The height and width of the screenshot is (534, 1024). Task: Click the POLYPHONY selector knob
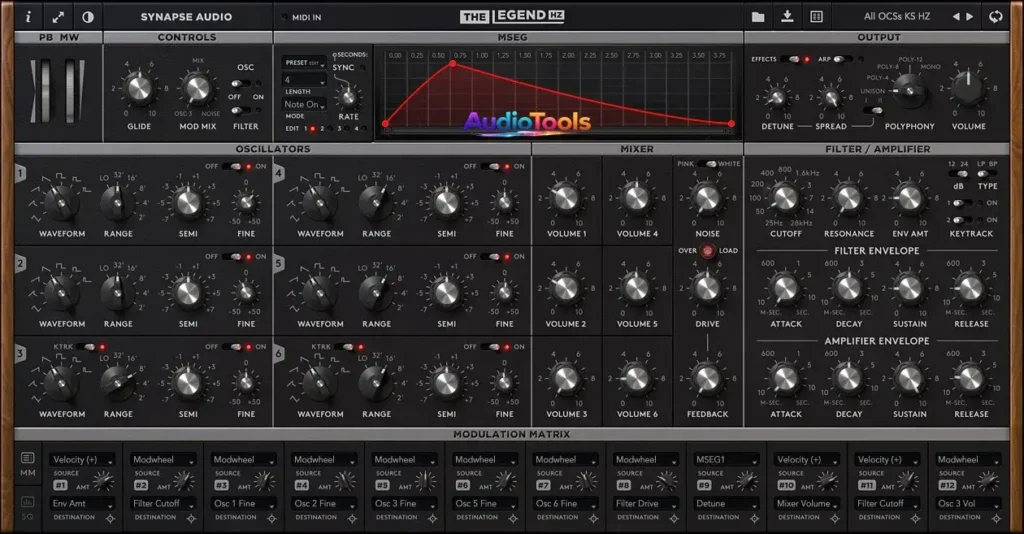click(909, 91)
